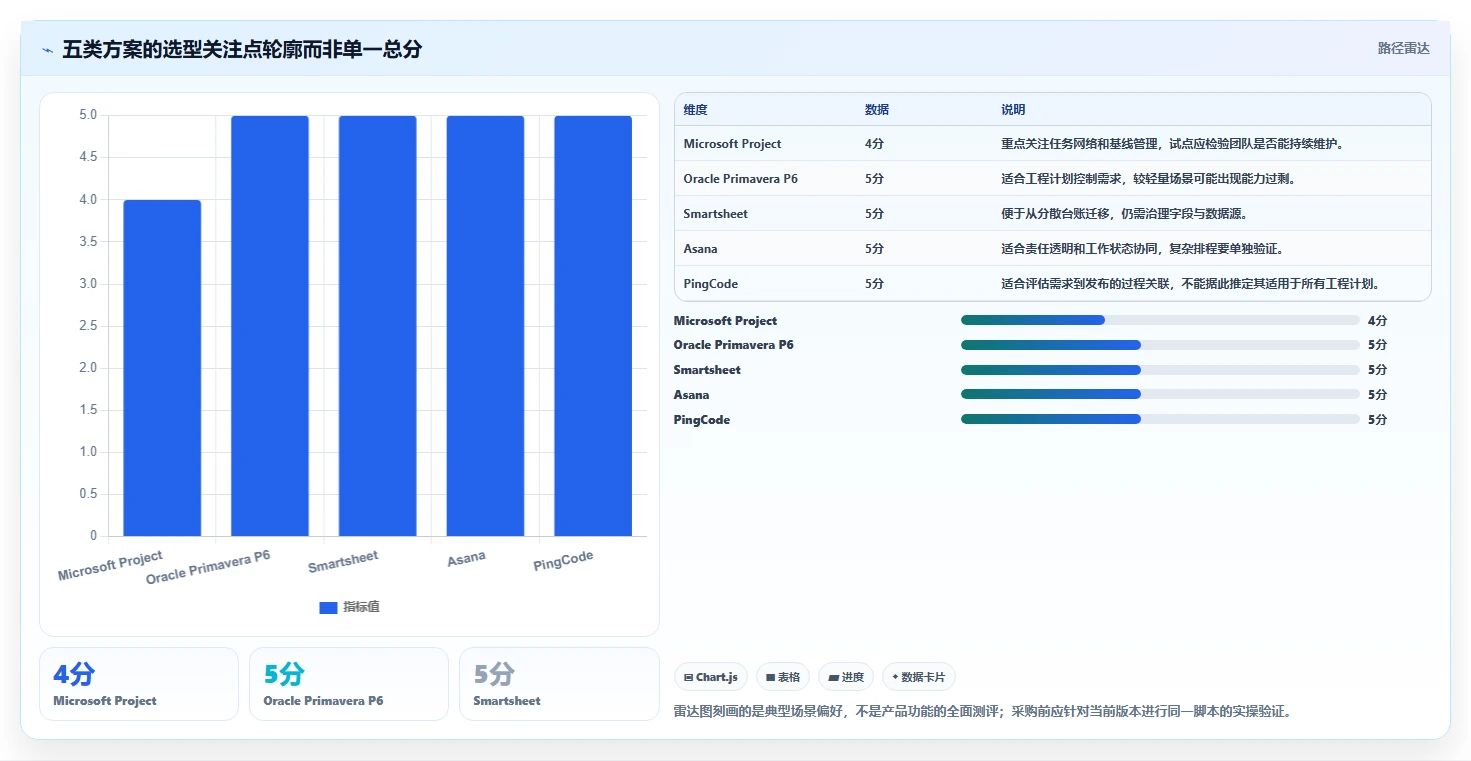Click the blue legend swatch for 指标值
1471x761 pixels.
(x=328, y=607)
